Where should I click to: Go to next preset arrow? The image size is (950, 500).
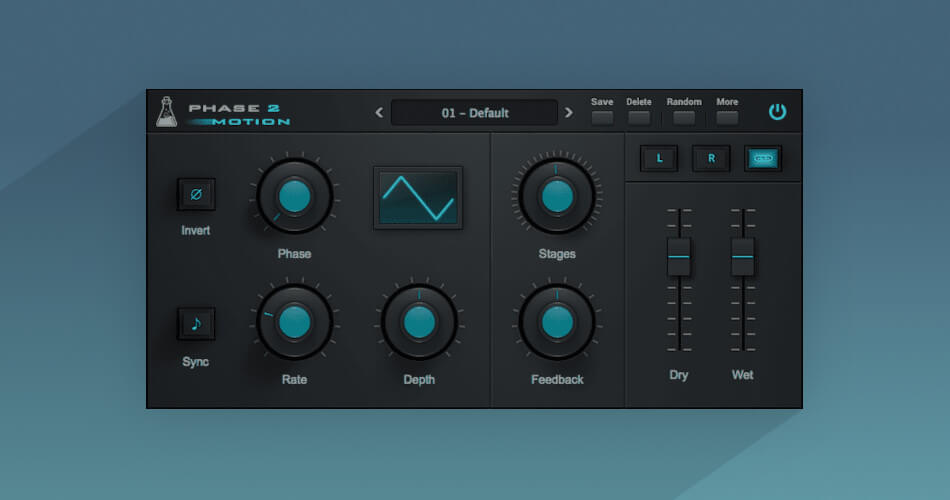pos(569,113)
